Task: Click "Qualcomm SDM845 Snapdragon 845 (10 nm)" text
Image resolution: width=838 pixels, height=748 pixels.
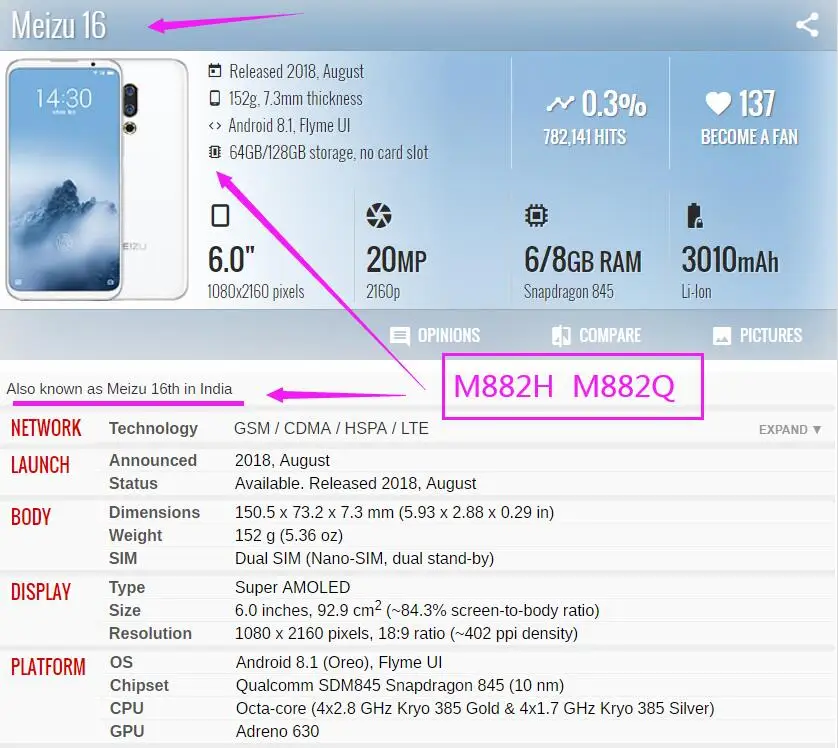Action: click(400, 685)
